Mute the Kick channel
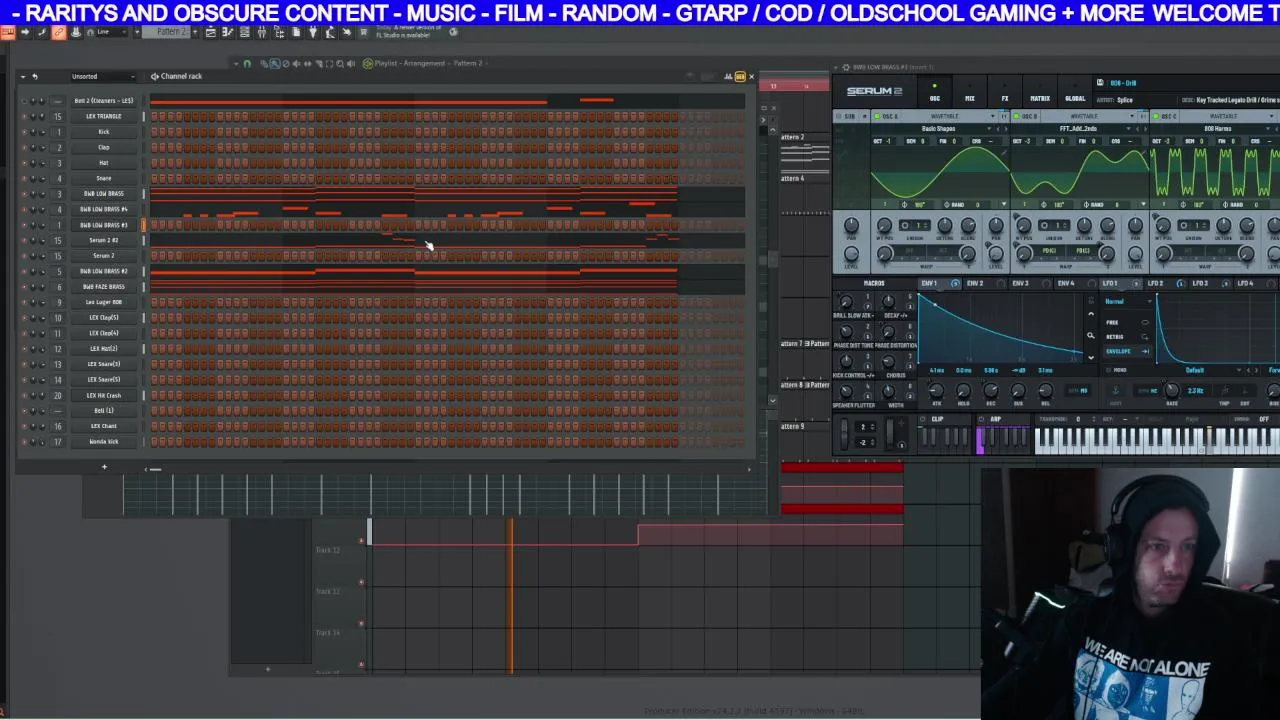 [x=25, y=132]
